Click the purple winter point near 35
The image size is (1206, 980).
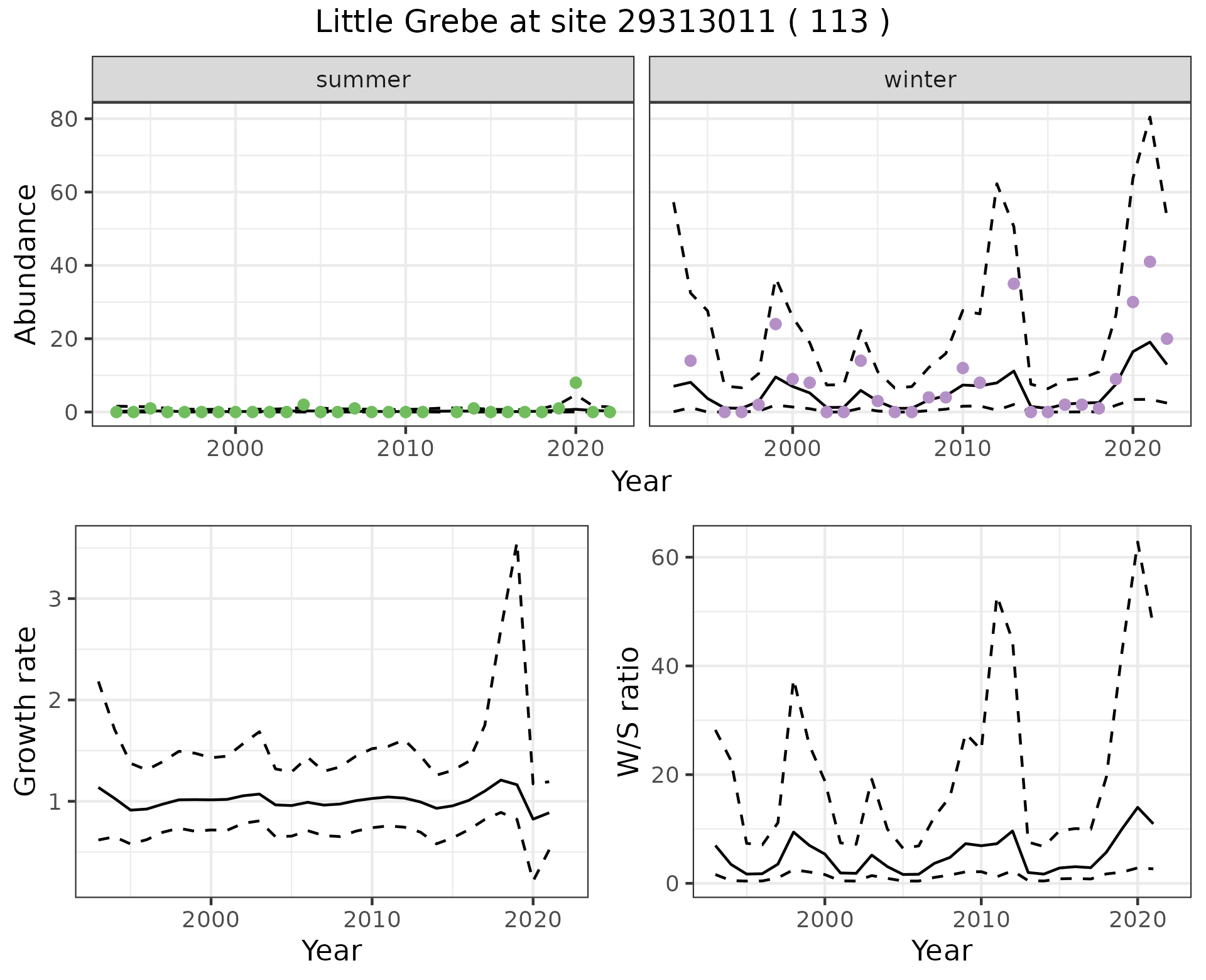[x=1013, y=284]
